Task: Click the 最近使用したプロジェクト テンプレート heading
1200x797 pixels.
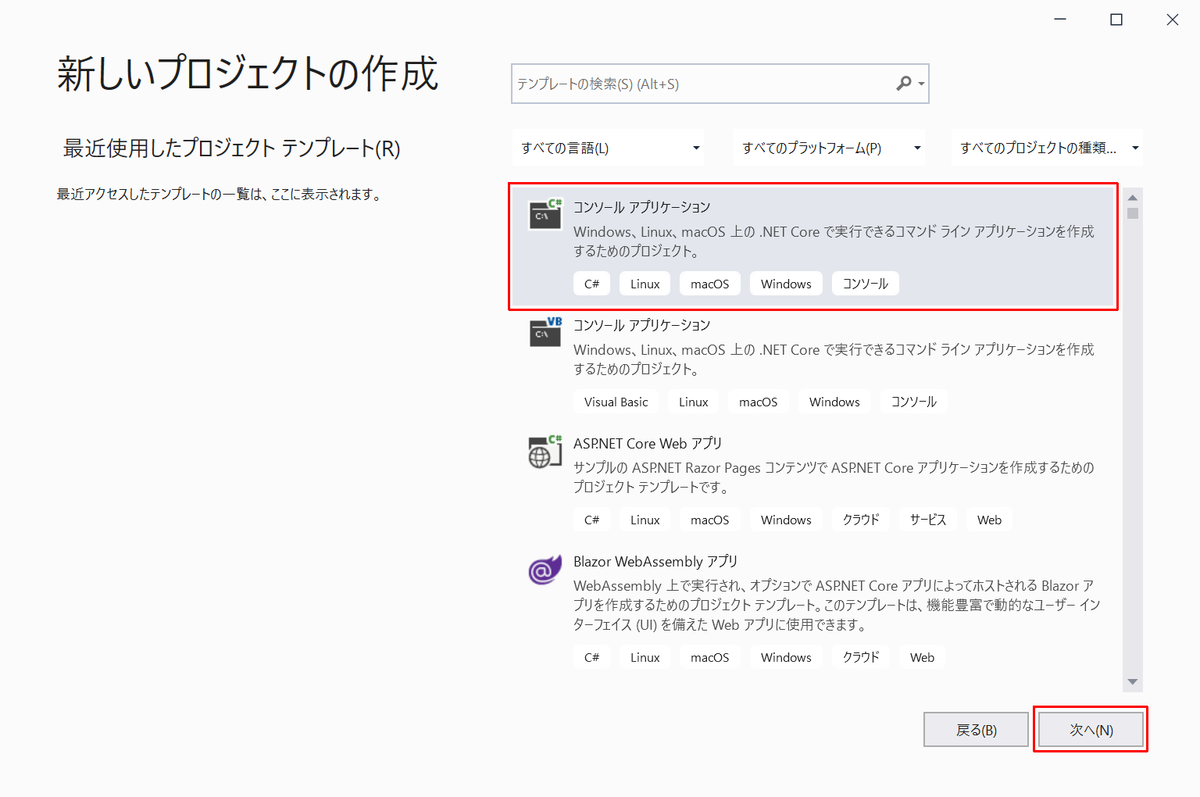Action: point(227,147)
